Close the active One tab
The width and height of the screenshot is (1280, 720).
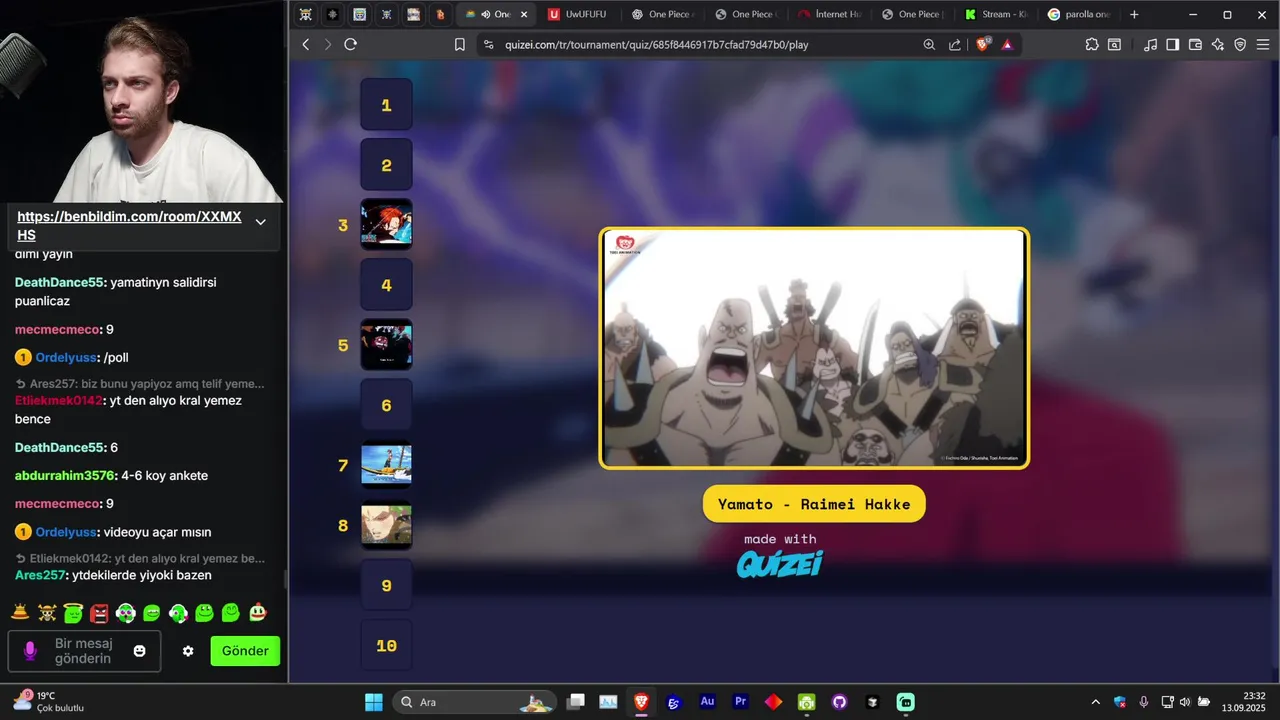524,14
